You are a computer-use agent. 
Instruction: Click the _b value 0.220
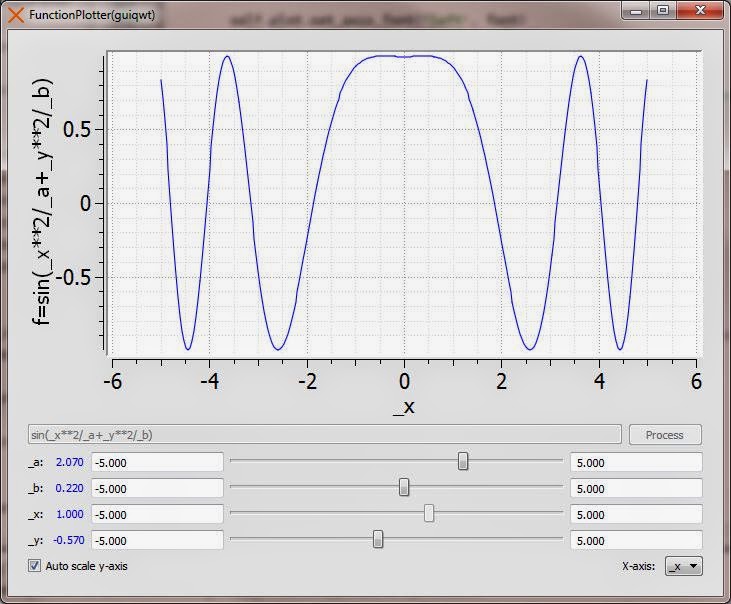tap(69, 488)
